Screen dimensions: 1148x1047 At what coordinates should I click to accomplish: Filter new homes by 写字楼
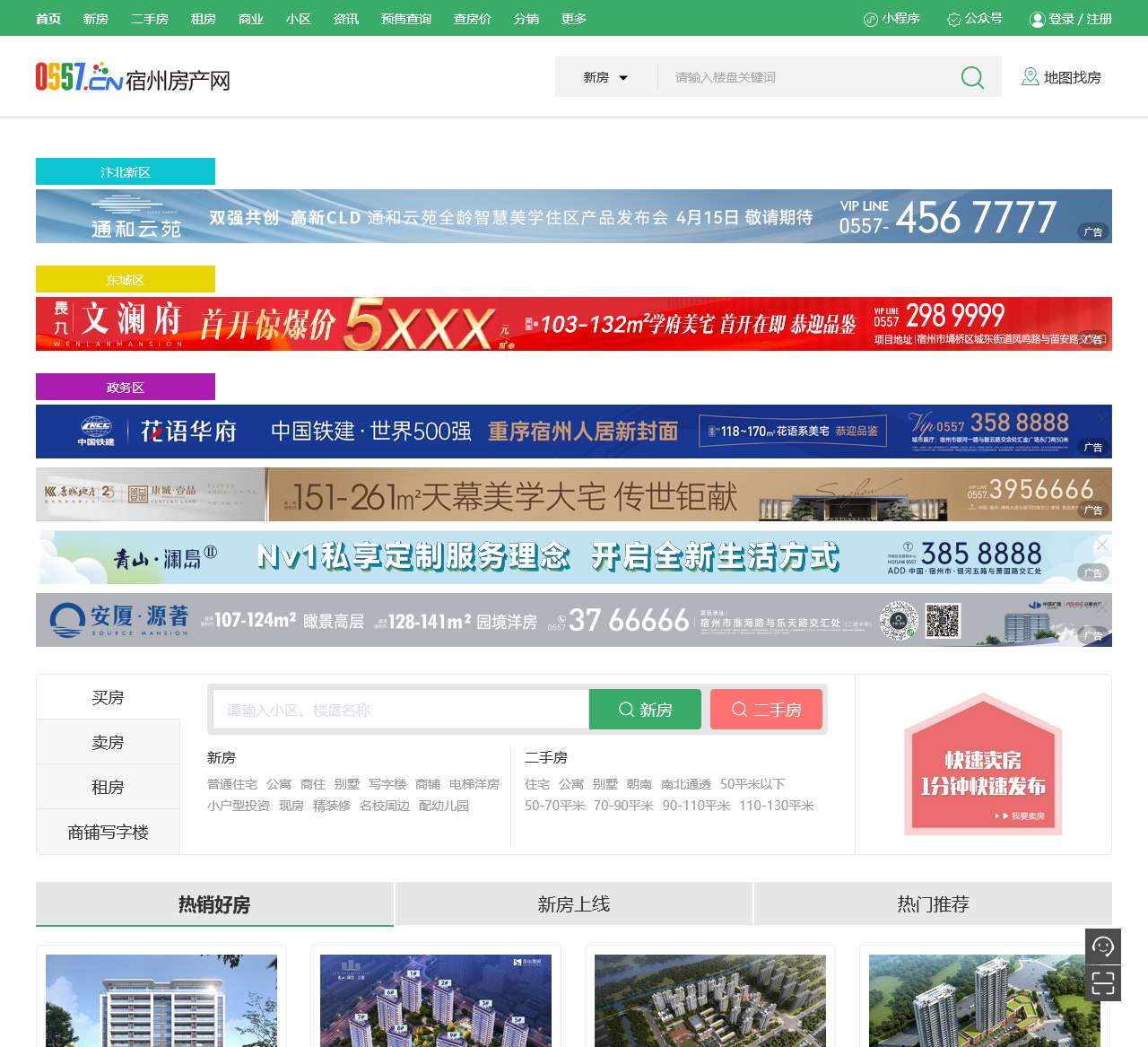(x=387, y=784)
